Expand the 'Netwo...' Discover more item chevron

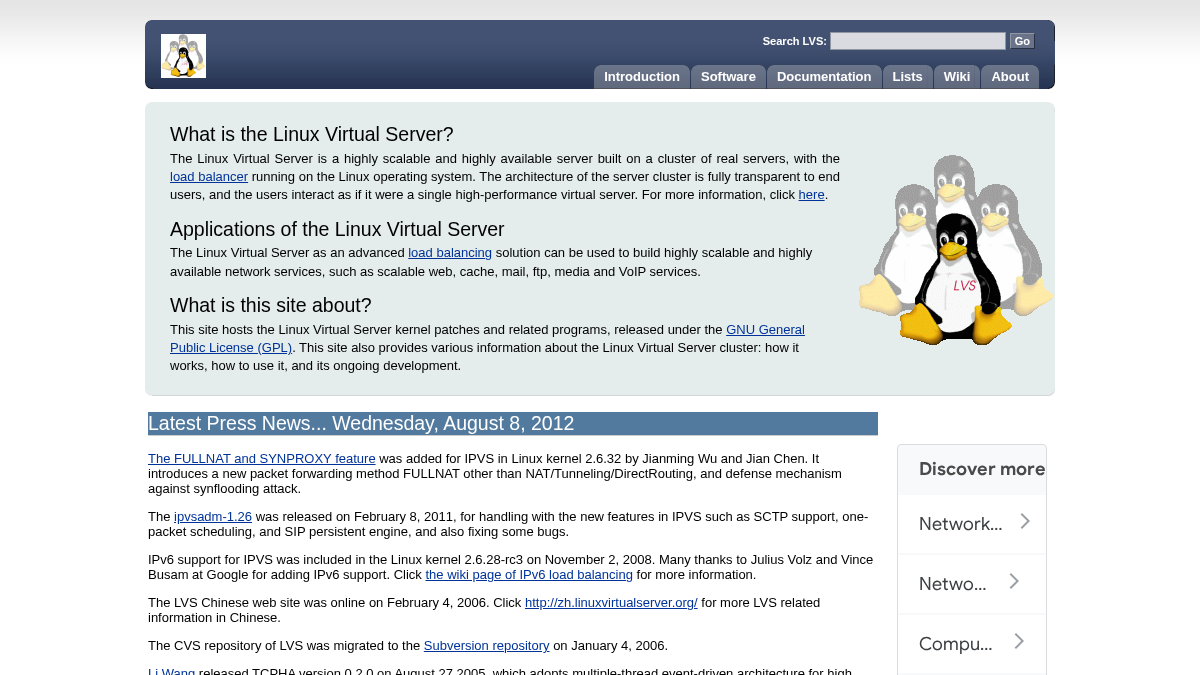tap(1014, 581)
